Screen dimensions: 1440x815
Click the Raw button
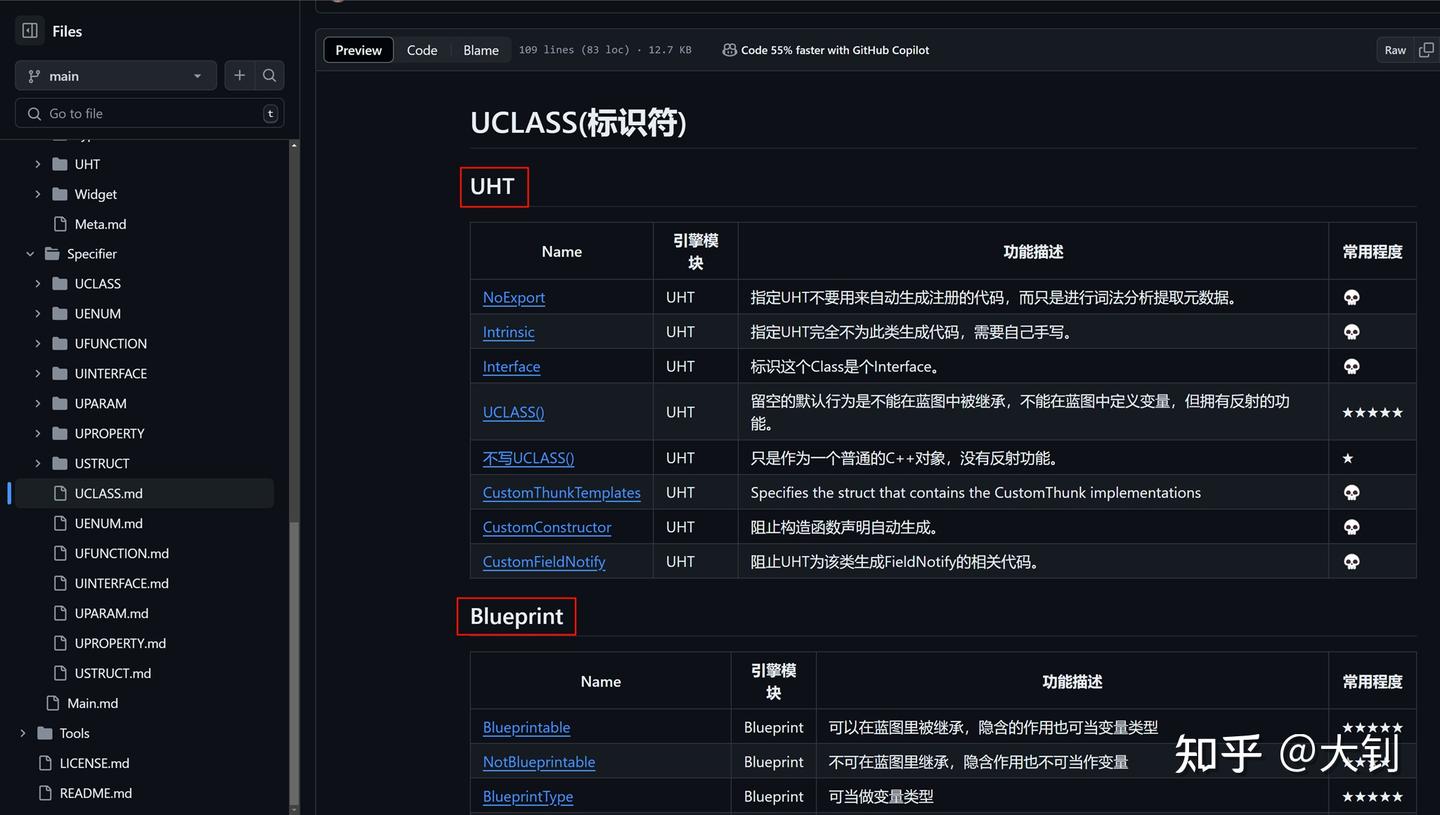1394,49
